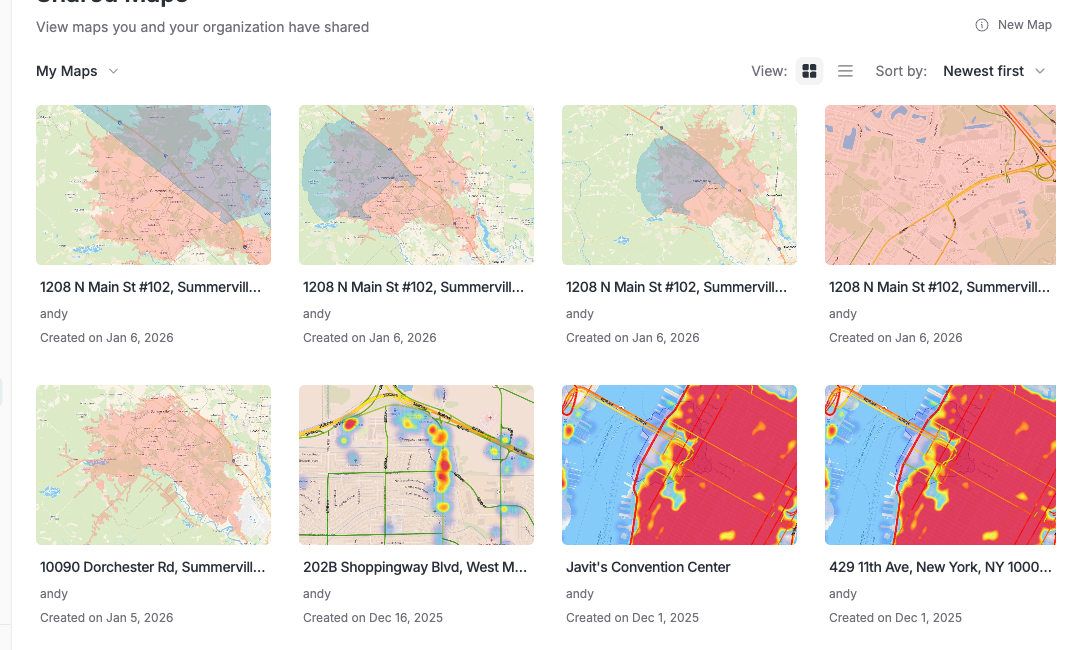Click the 202B Shoppingway Blvd title text
The height and width of the screenshot is (650, 1080).
(x=415, y=567)
